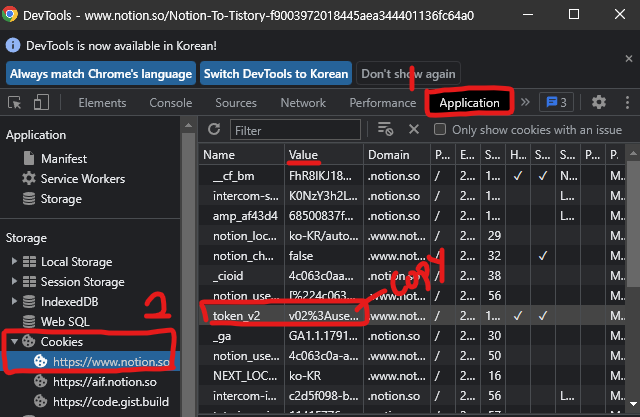This screenshot has width=640, height=417.
Task: Click the Session Storage grid icon
Action: coord(29,282)
